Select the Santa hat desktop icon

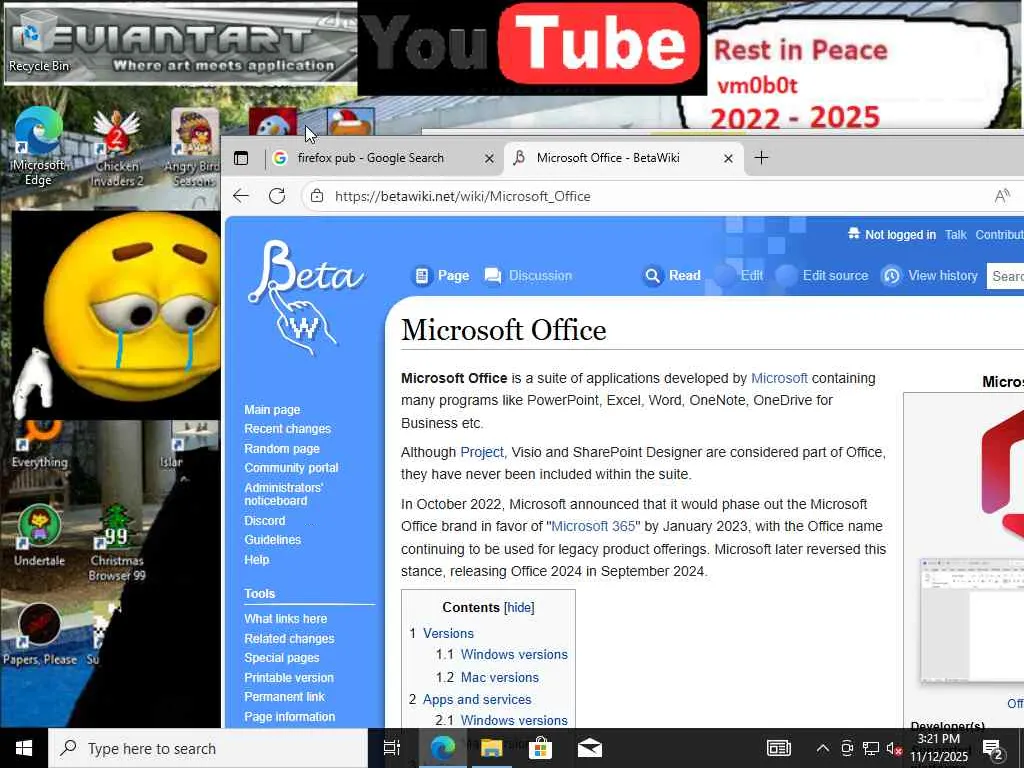coord(351,123)
